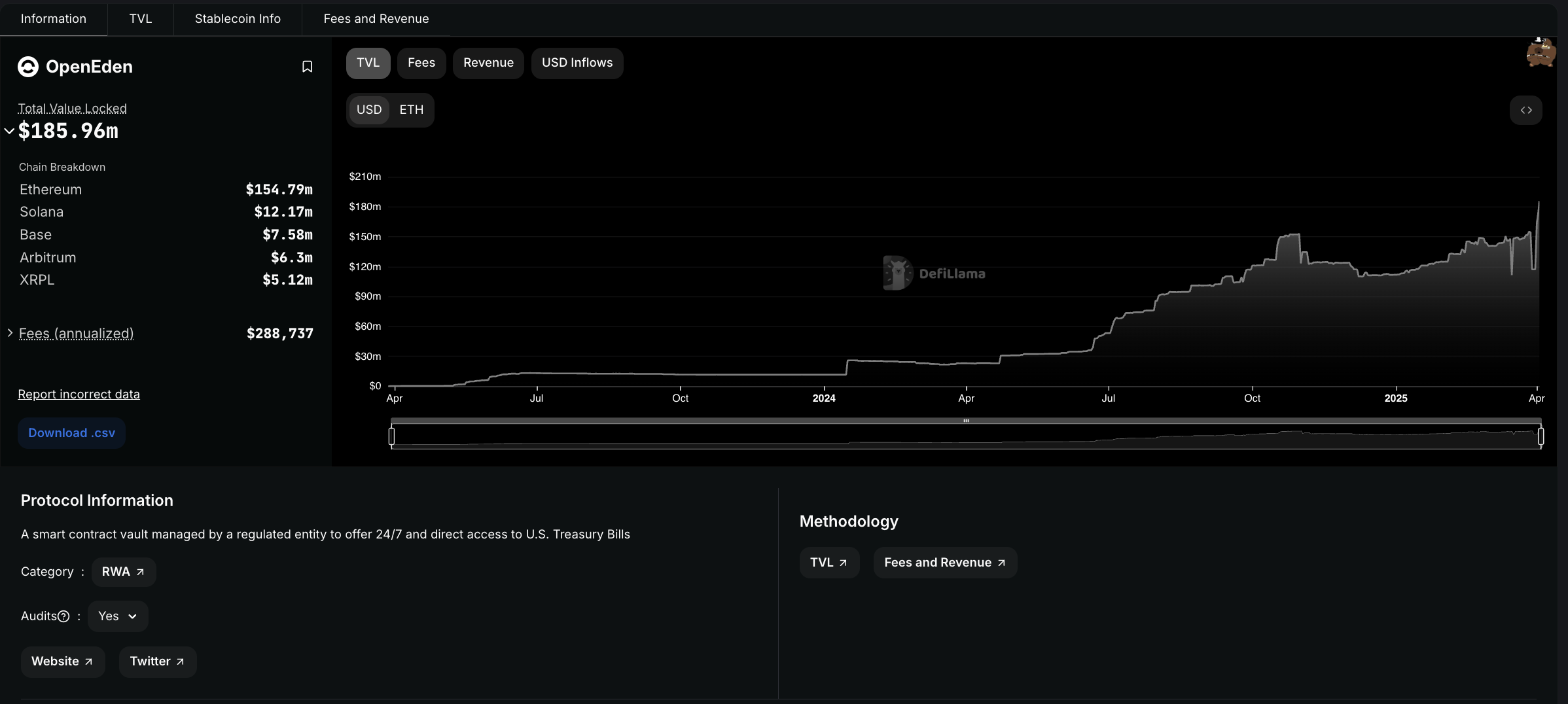Expand the Fees (annualized) details

coord(10,333)
